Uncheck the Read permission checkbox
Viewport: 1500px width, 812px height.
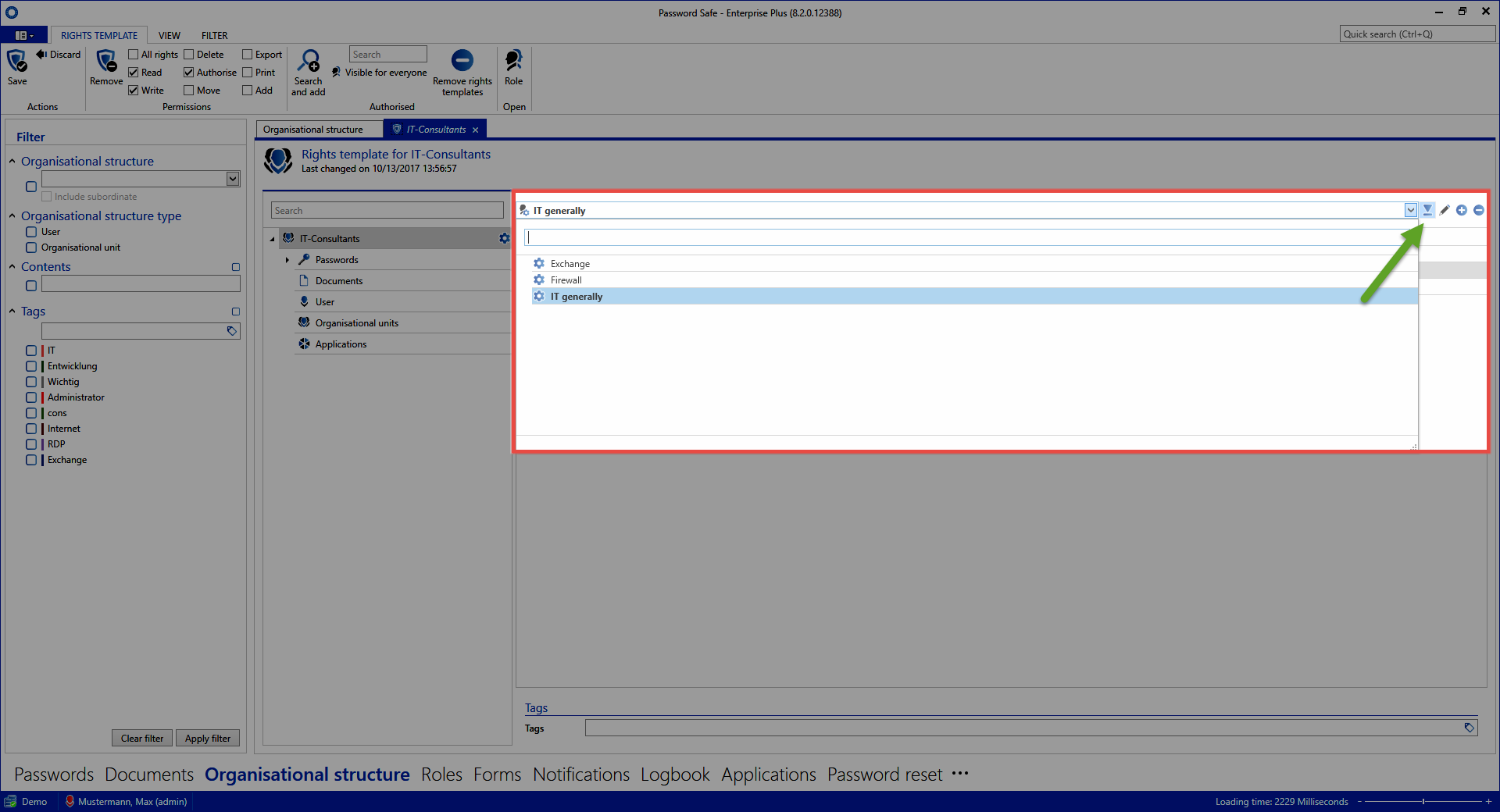(134, 73)
